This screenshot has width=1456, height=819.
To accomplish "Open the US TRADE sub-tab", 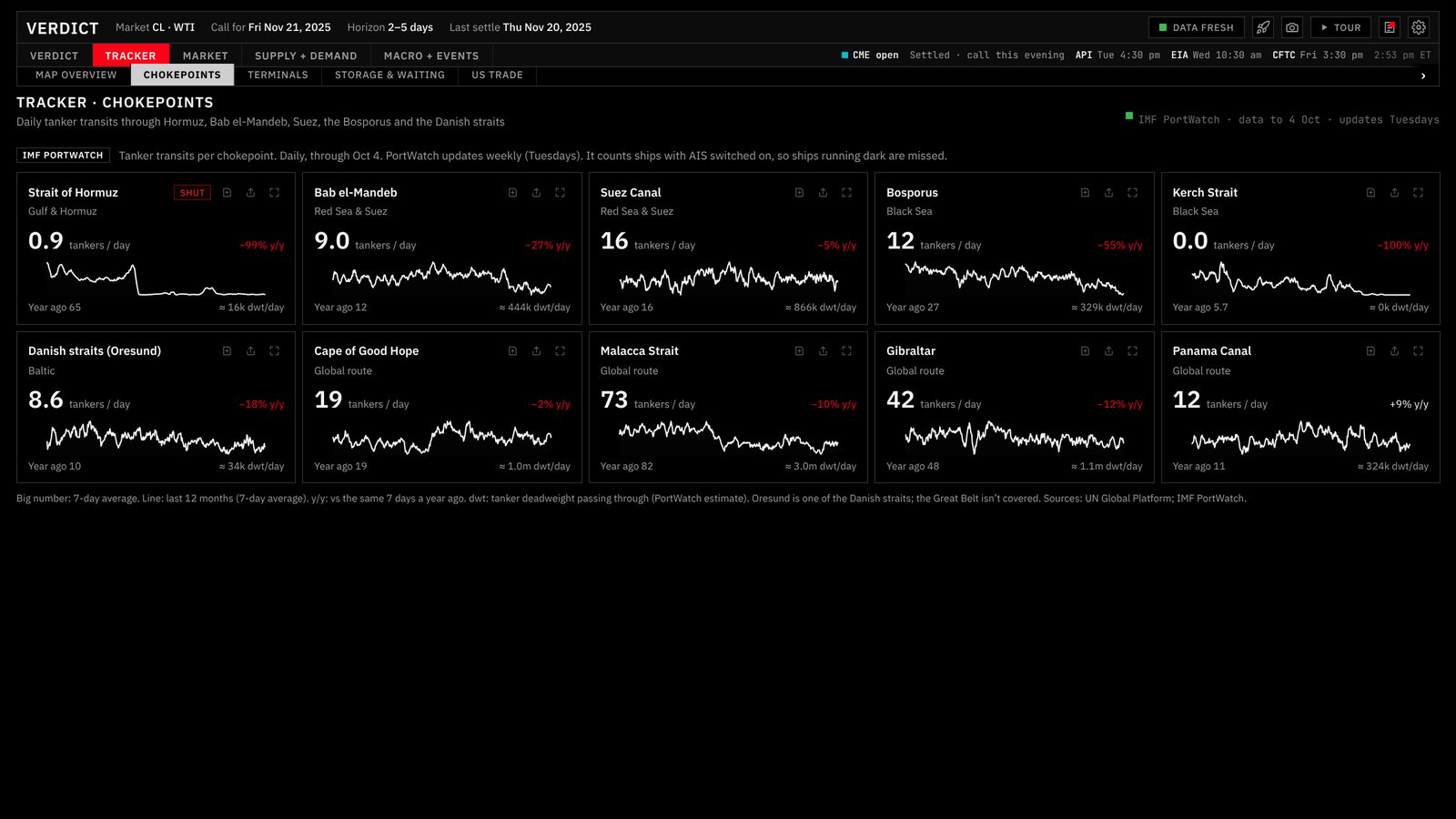I will [497, 75].
